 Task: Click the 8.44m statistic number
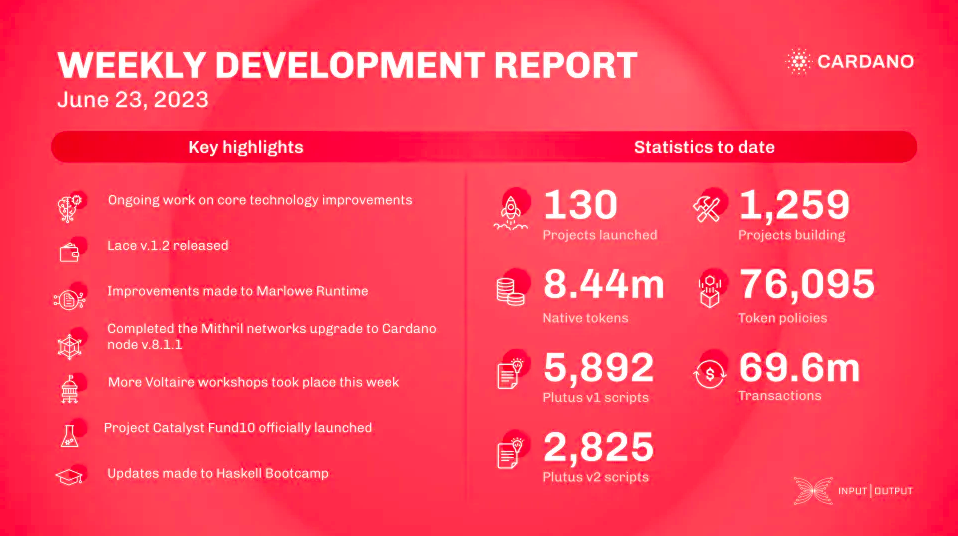[x=604, y=285]
